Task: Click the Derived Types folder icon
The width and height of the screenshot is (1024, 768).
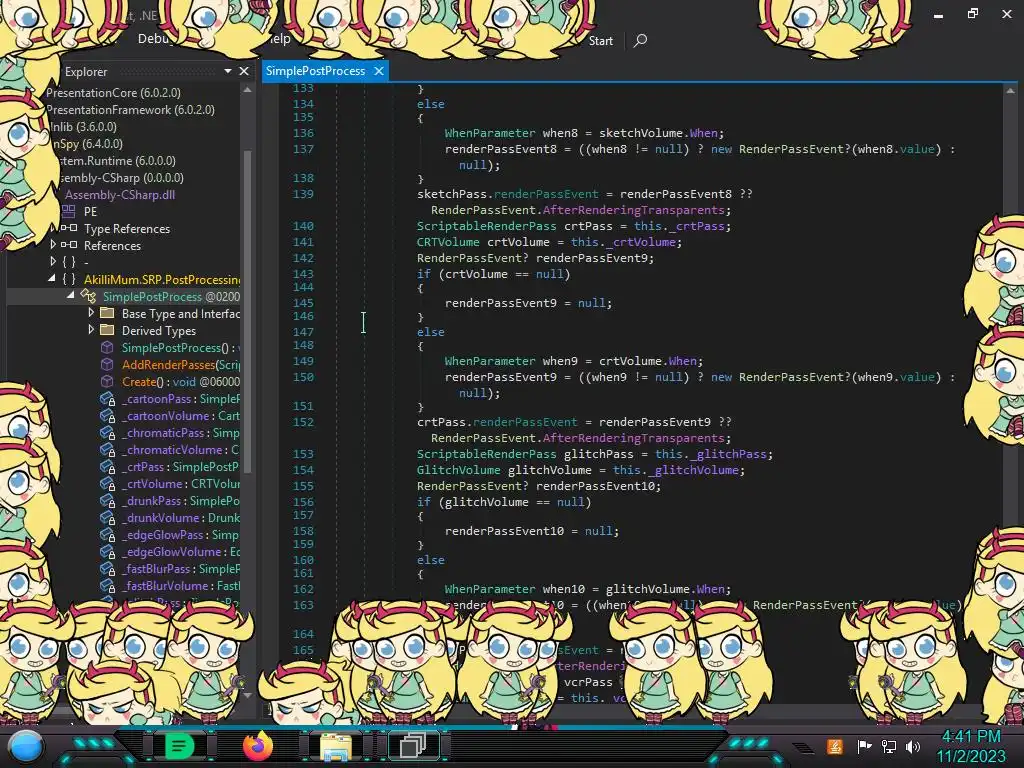Action: click(x=107, y=330)
